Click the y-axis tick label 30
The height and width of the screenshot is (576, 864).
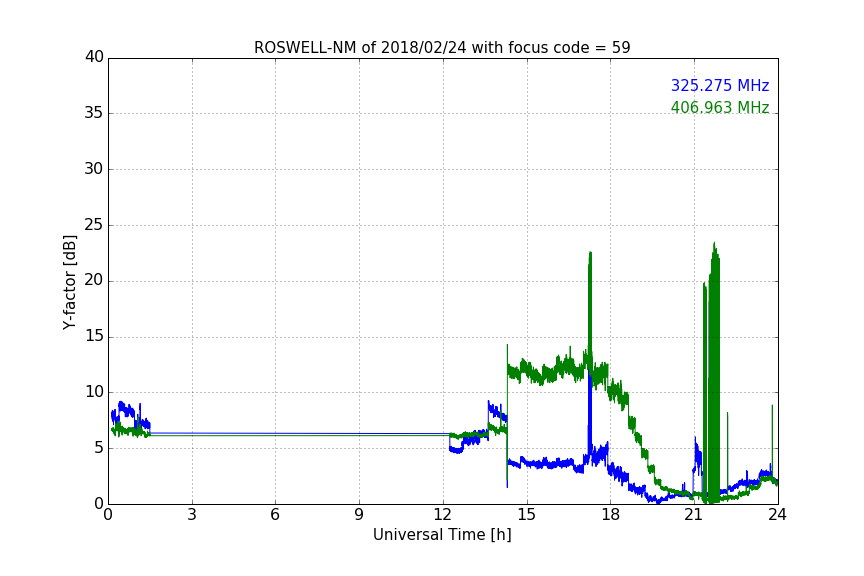[94, 169]
